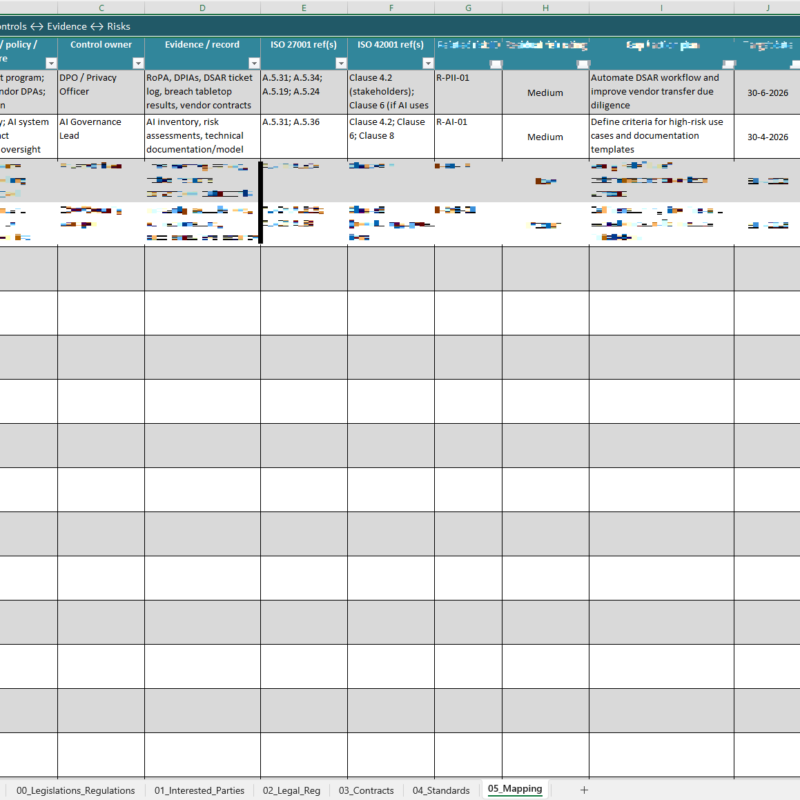
Task: Open the Gap / action plan column filter
Action: [729, 62]
